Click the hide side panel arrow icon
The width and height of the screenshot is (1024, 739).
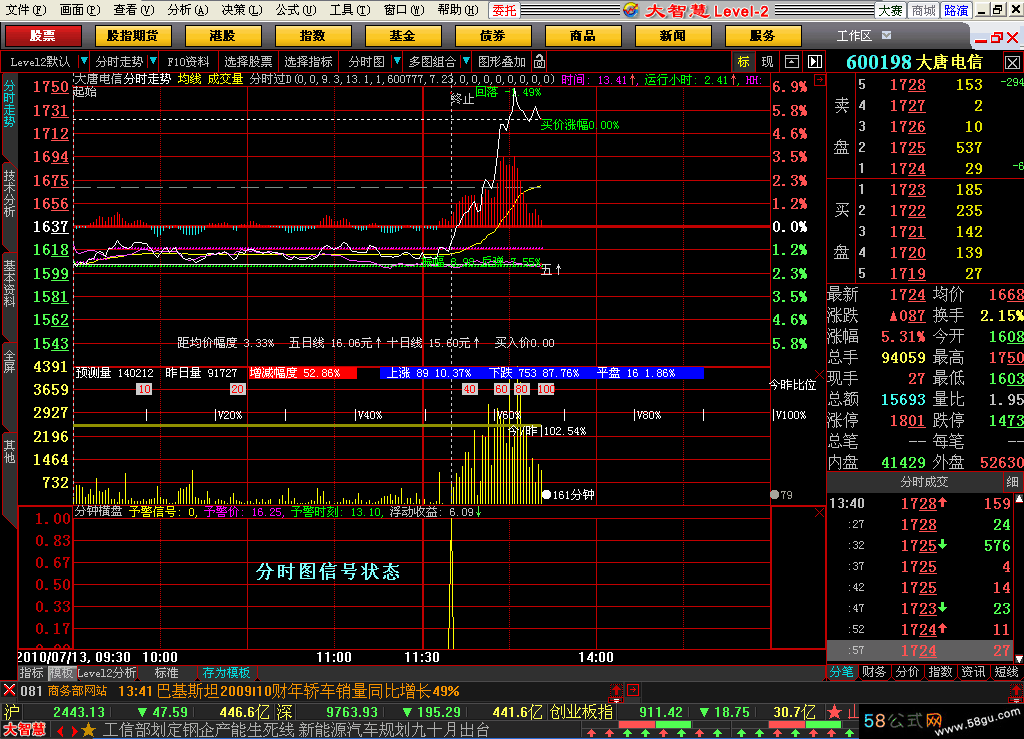point(814,61)
